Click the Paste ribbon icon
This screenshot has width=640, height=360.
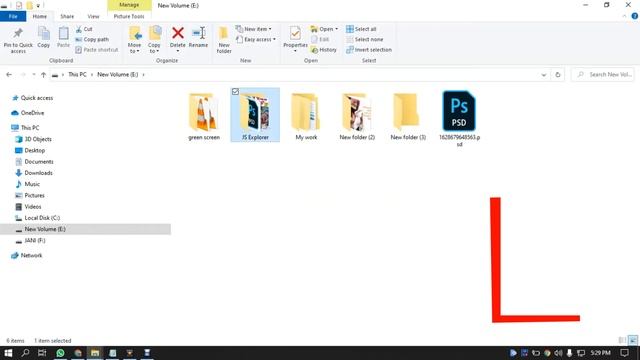point(63,38)
